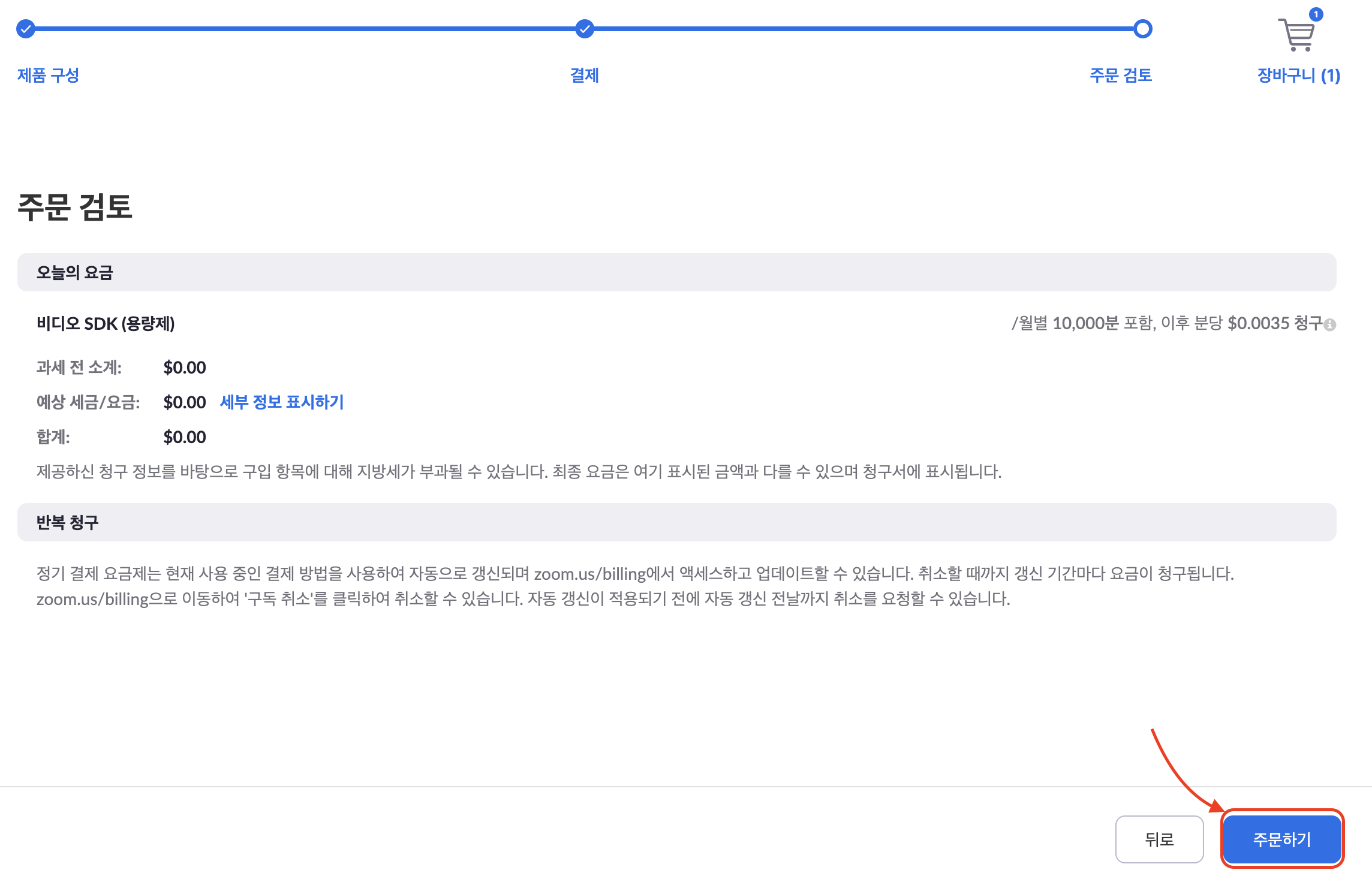The height and width of the screenshot is (879, 1372).
Task: Go to the 제품 구성 step label
Action: point(48,75)
